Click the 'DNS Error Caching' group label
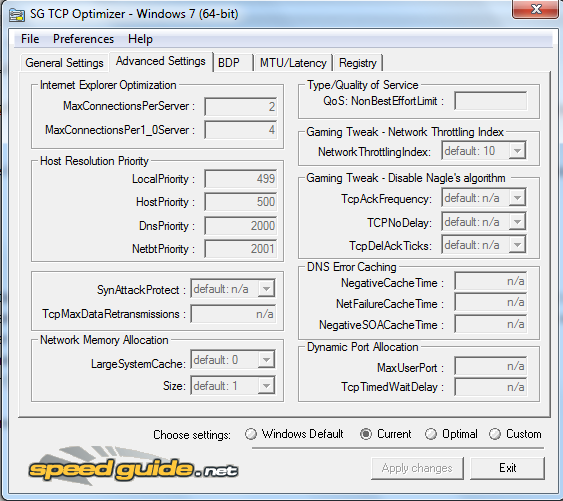563x501 pixels. pos(352,267)
